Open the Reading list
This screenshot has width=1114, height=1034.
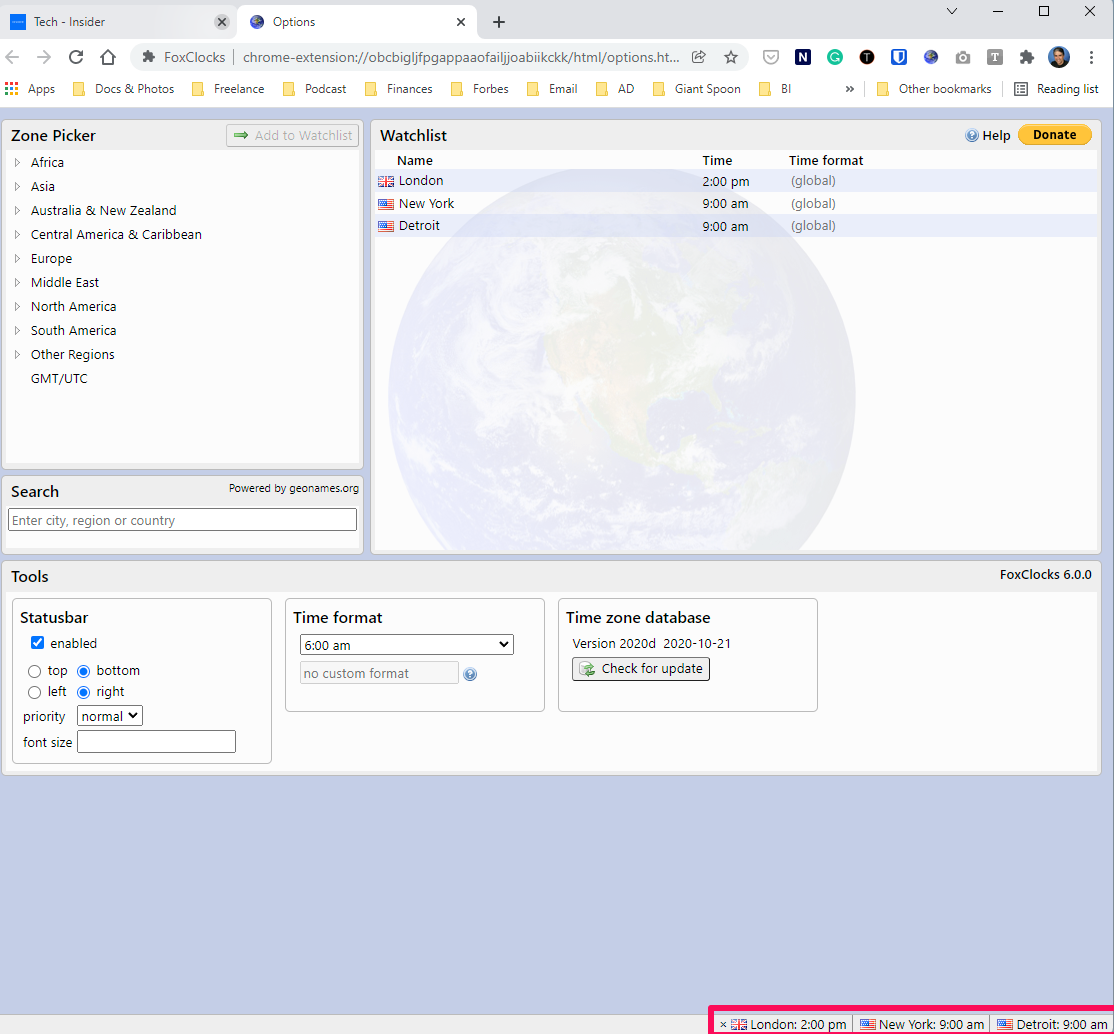pos(1056,89)
